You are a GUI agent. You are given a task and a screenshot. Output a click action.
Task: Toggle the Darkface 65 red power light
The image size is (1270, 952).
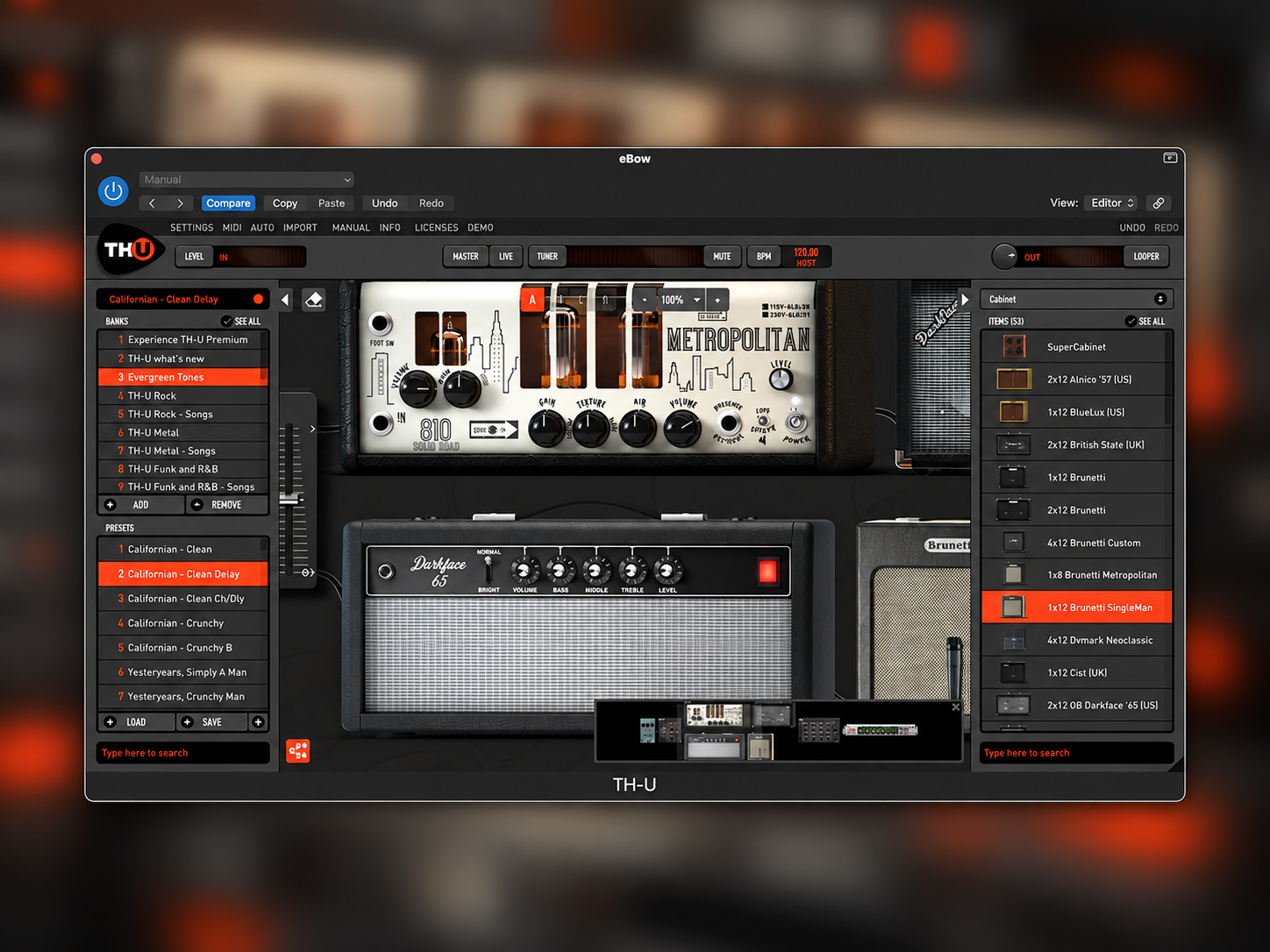(767, 572)
